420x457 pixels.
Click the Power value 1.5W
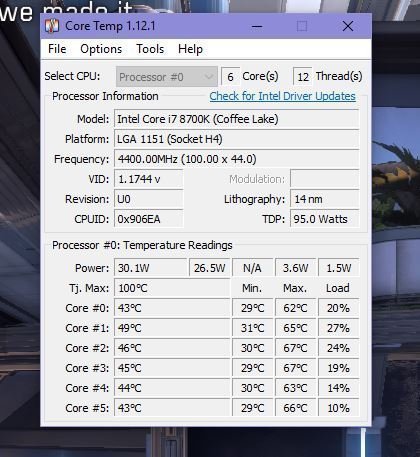[x=339, y=268]
